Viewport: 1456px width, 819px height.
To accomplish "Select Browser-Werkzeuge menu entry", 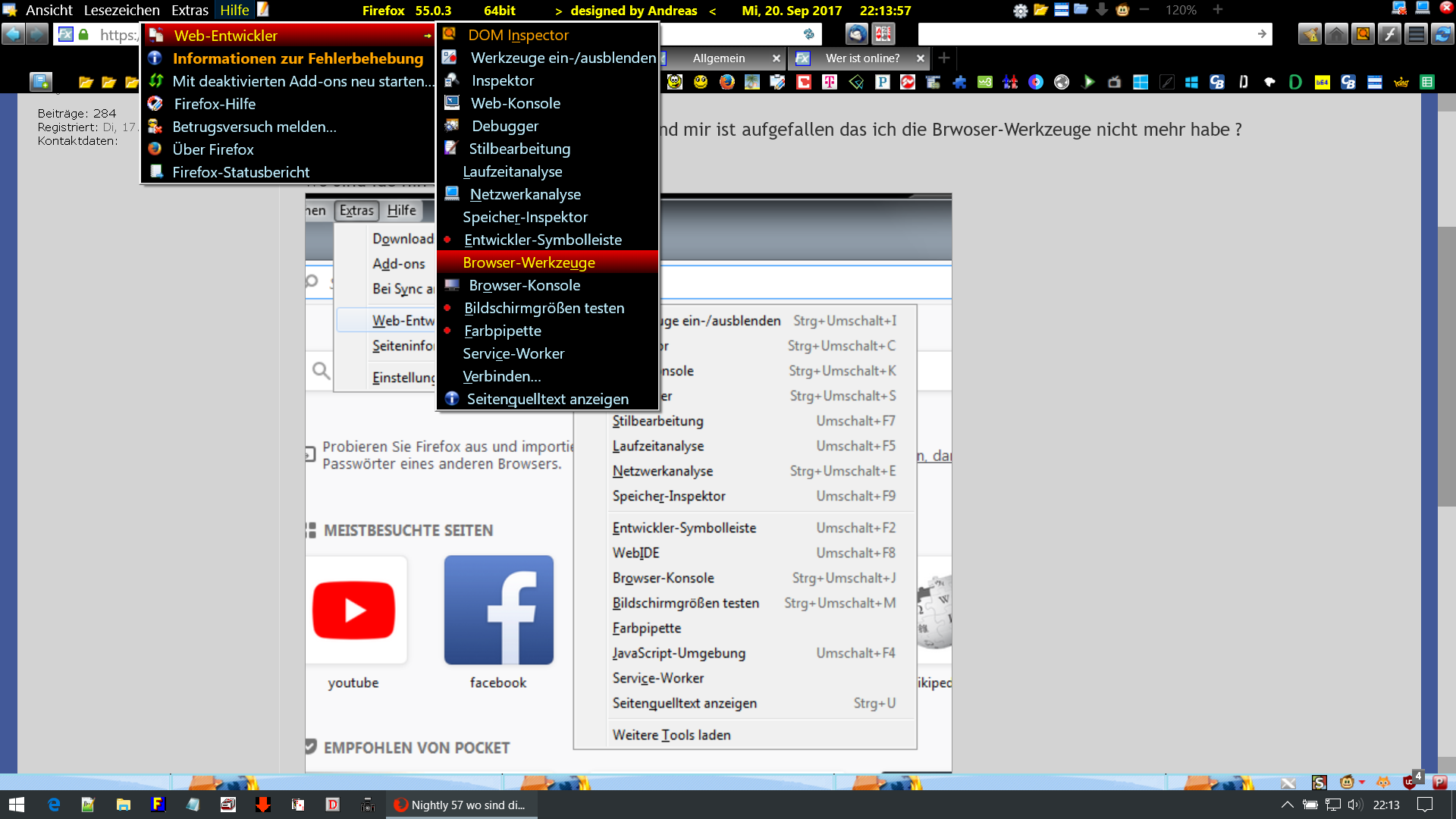I will [x=529, y=262].
